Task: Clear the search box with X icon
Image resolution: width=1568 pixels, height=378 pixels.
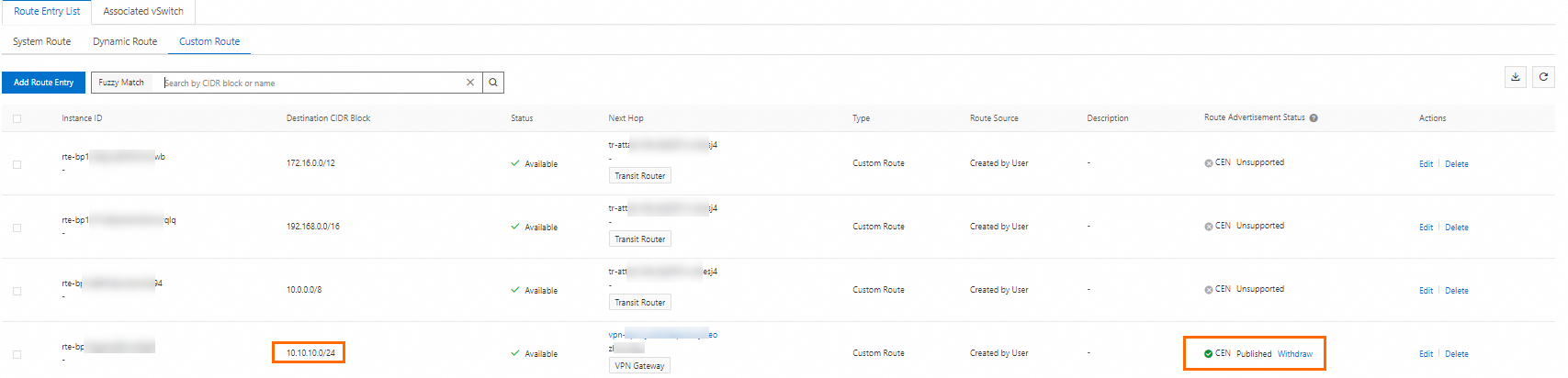Action: pyautogui.click(x=470, y=83)
